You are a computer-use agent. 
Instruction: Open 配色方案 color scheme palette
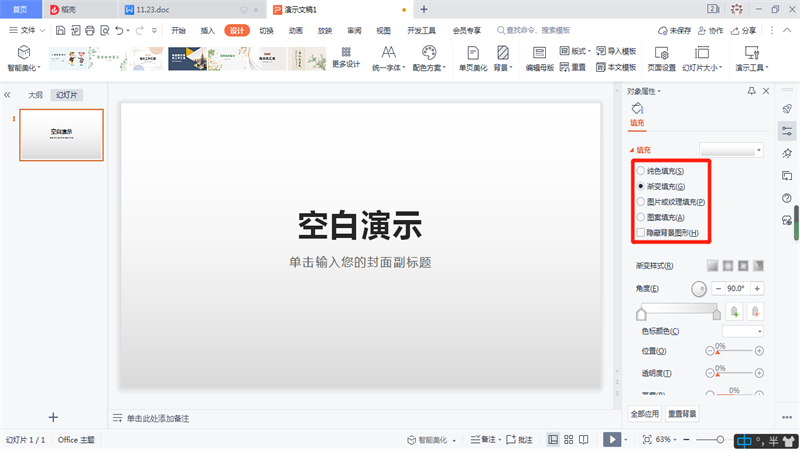tap(429, 59)
